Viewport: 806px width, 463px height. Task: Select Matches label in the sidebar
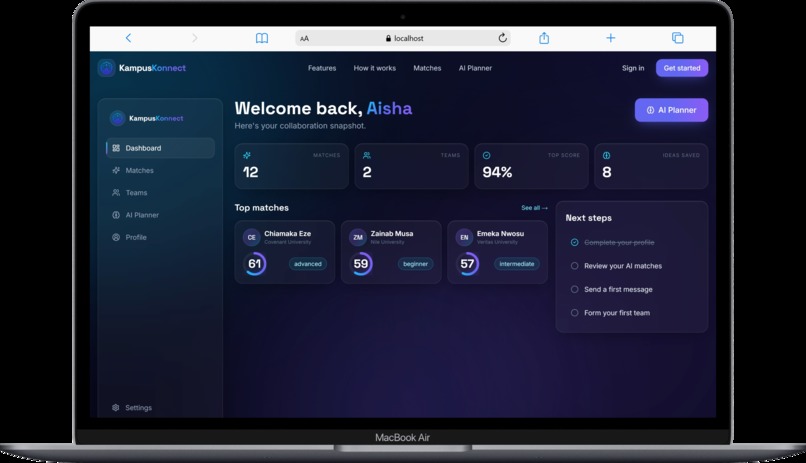(x=140, y=170)
